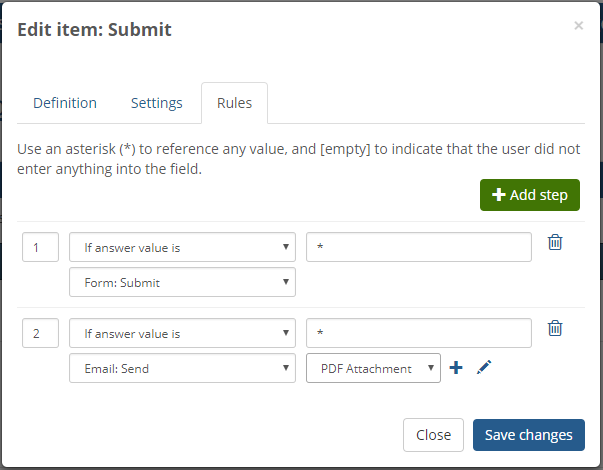Open the PDF Attachment dropdown

pos(373,368)
